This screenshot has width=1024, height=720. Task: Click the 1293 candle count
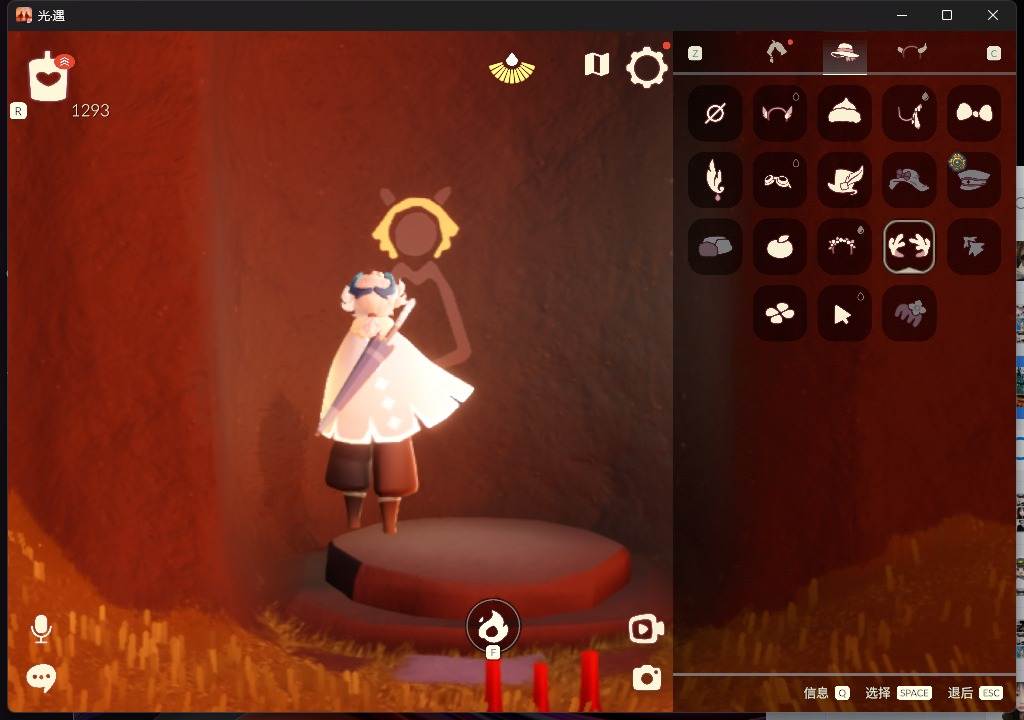tap(90, 110)
